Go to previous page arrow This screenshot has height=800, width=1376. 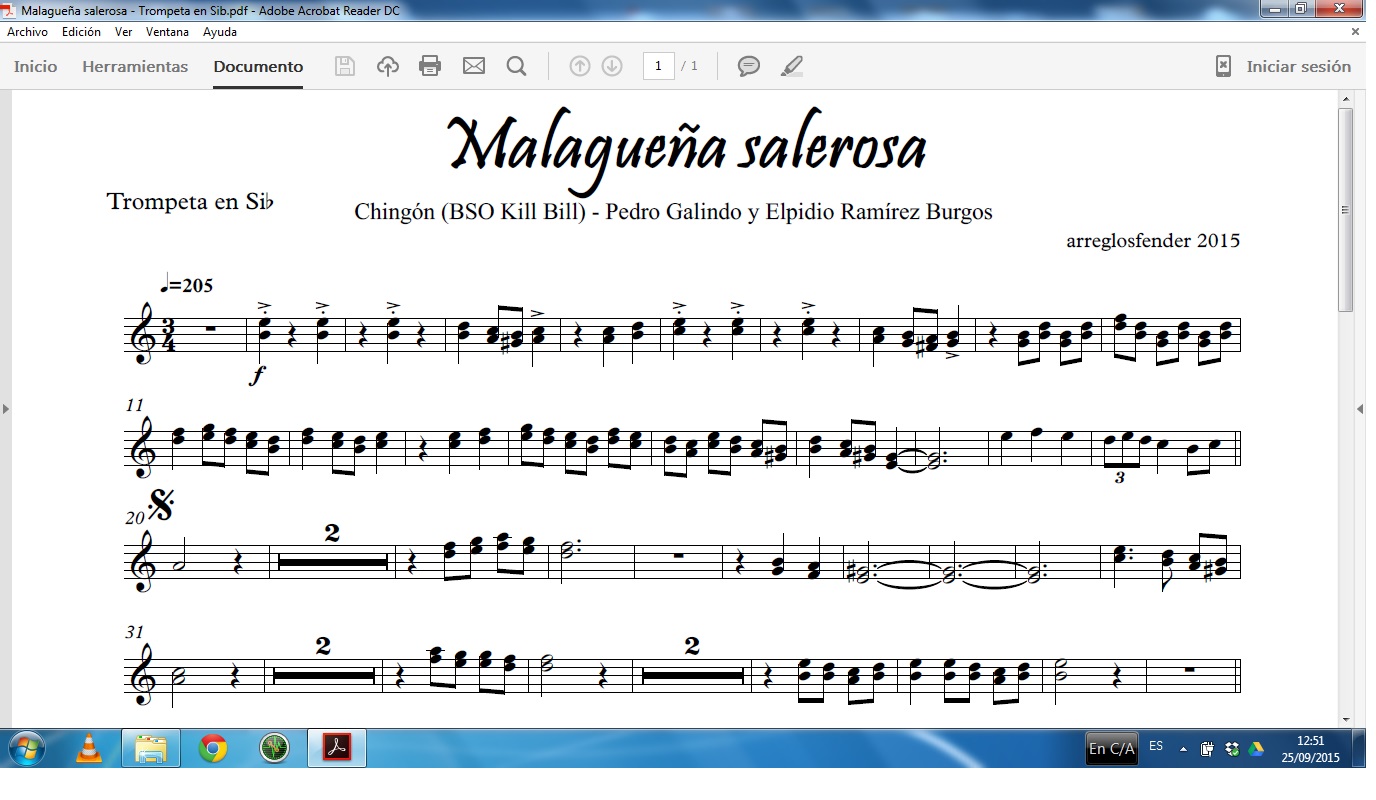580,66
